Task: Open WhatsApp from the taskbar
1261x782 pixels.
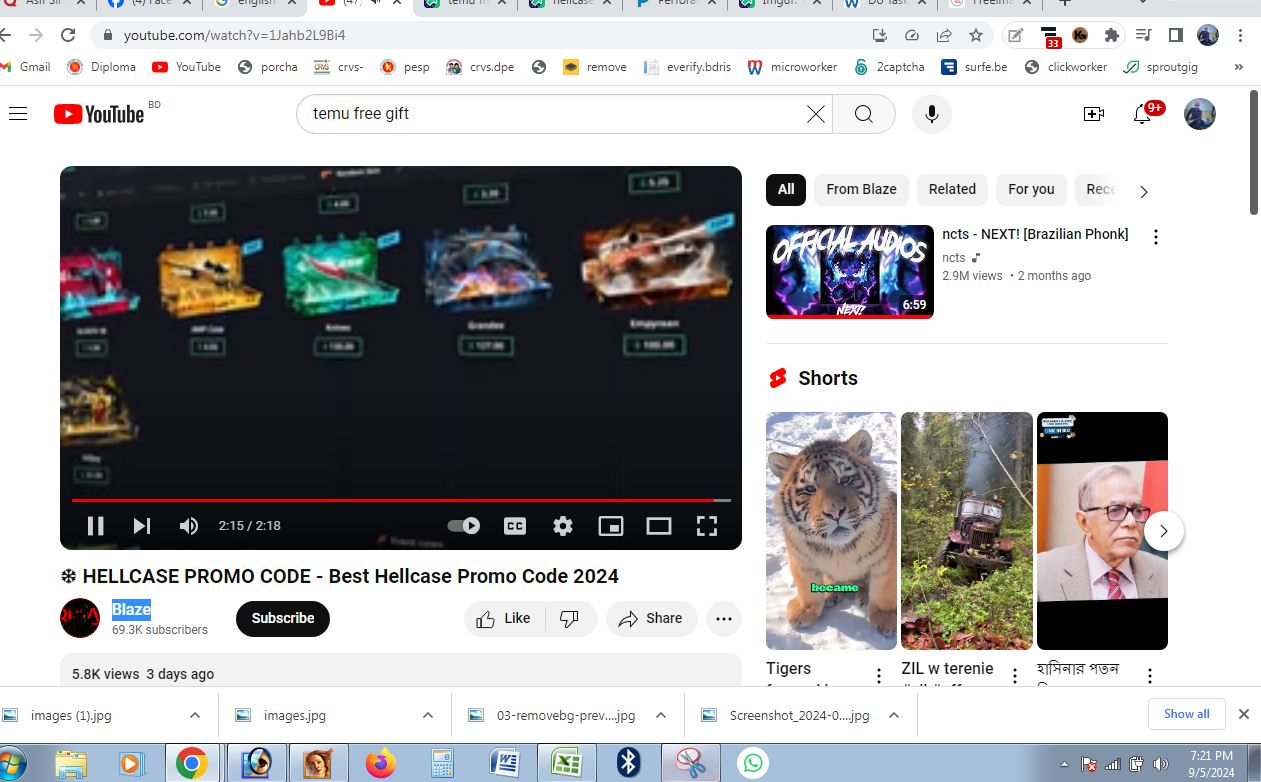Action: tap(752, 764)
